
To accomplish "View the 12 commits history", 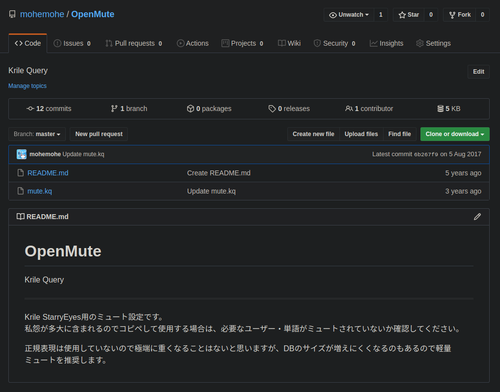I will (49, 109).
